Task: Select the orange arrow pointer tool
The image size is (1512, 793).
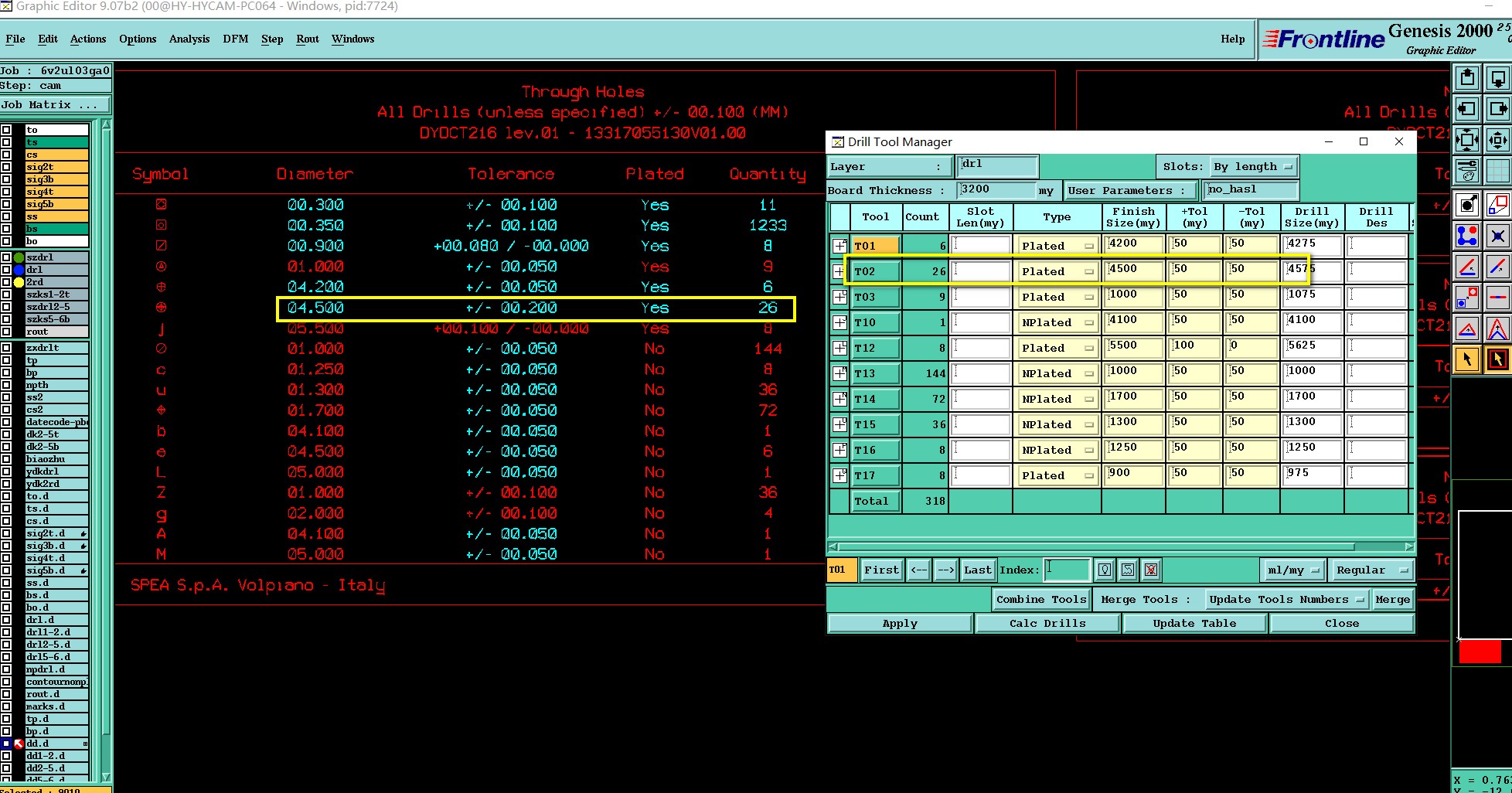Action: click(1467, 359)
